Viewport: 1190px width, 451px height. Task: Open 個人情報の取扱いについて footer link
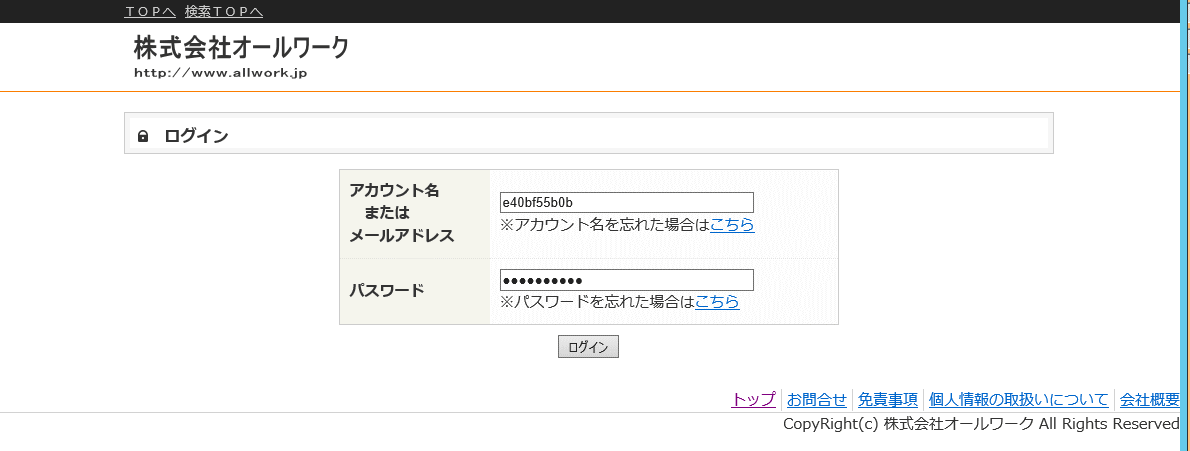(1018, 399)
